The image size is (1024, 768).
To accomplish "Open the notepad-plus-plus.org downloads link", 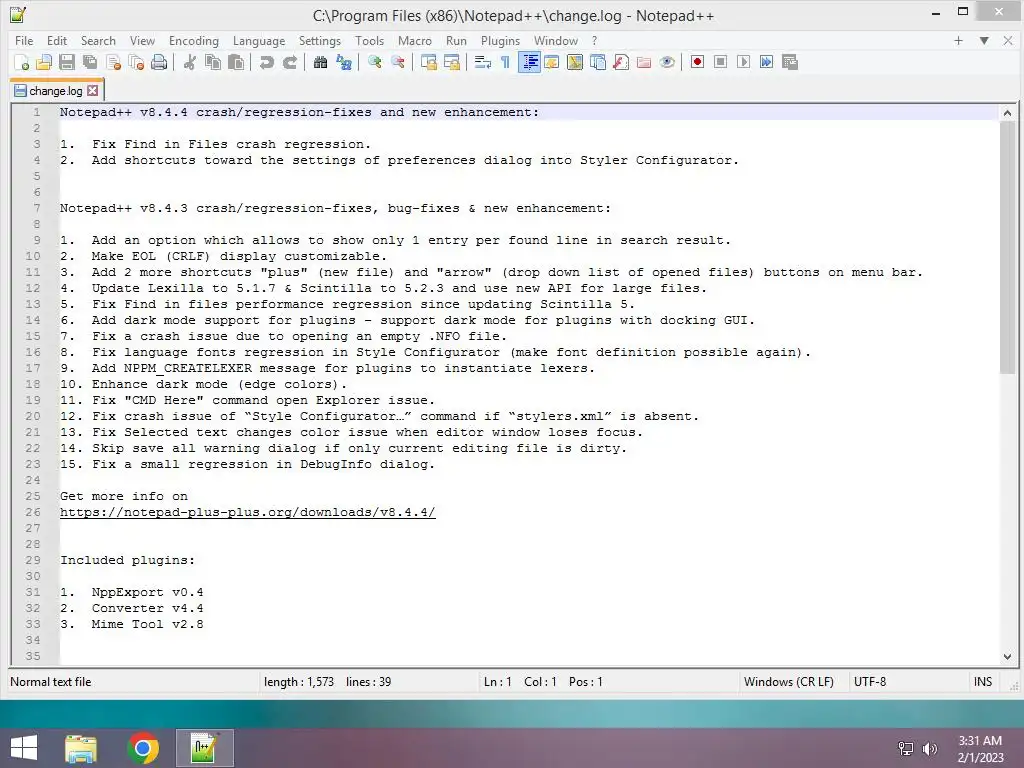I will point(248,512).
